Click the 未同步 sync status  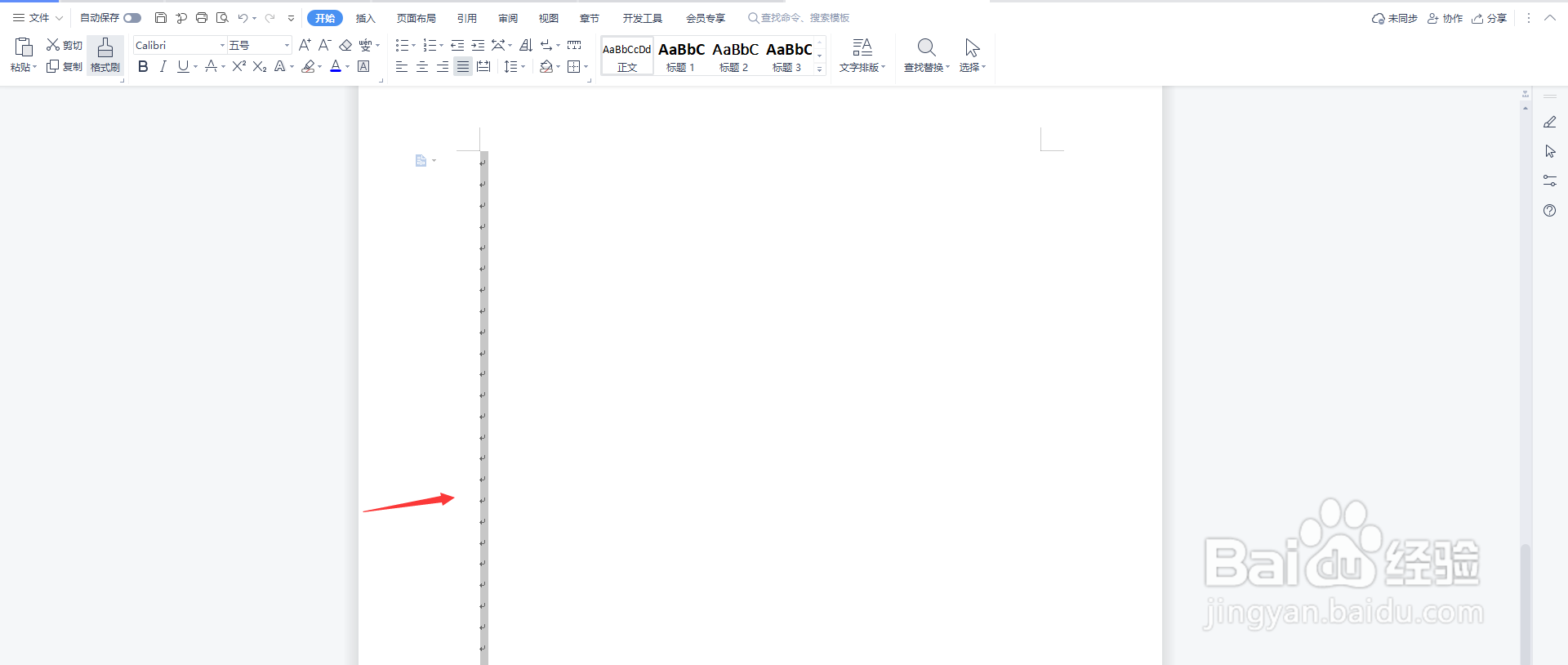pyautogui.click(x=1395, y=18)
